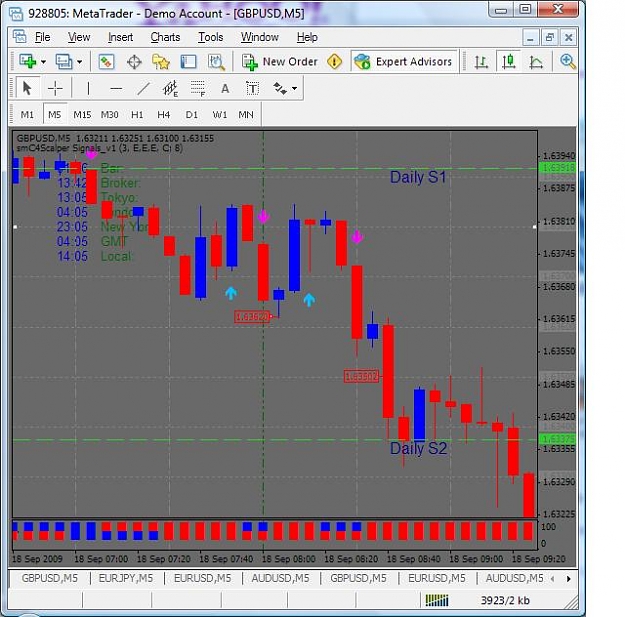The width and height of the screenshot is (625, 617).
Task: Select the first GBPUSD,M5 chart tab
Action: coord(50,578)
